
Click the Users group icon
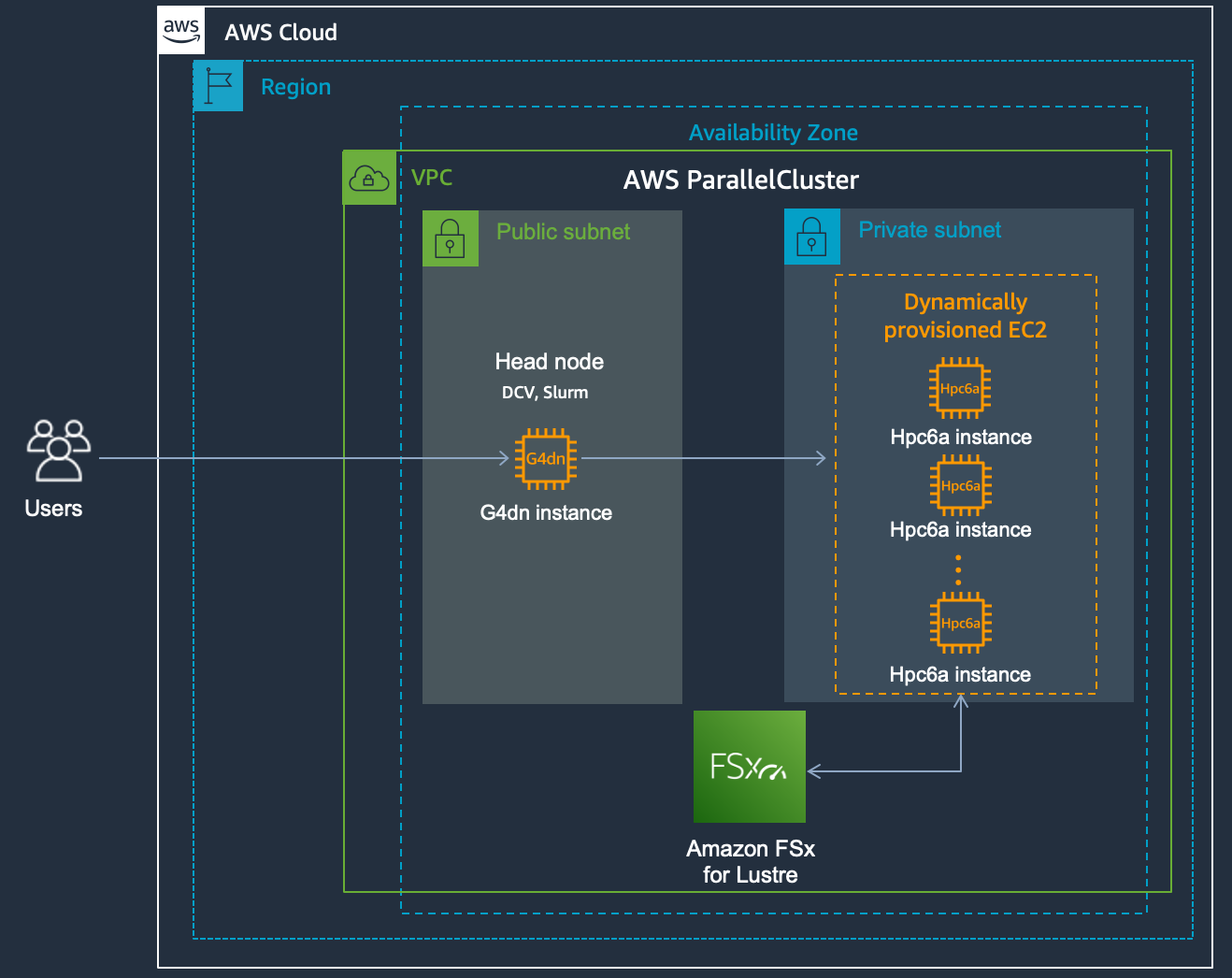pyautogui.click(x=58, y=451)
